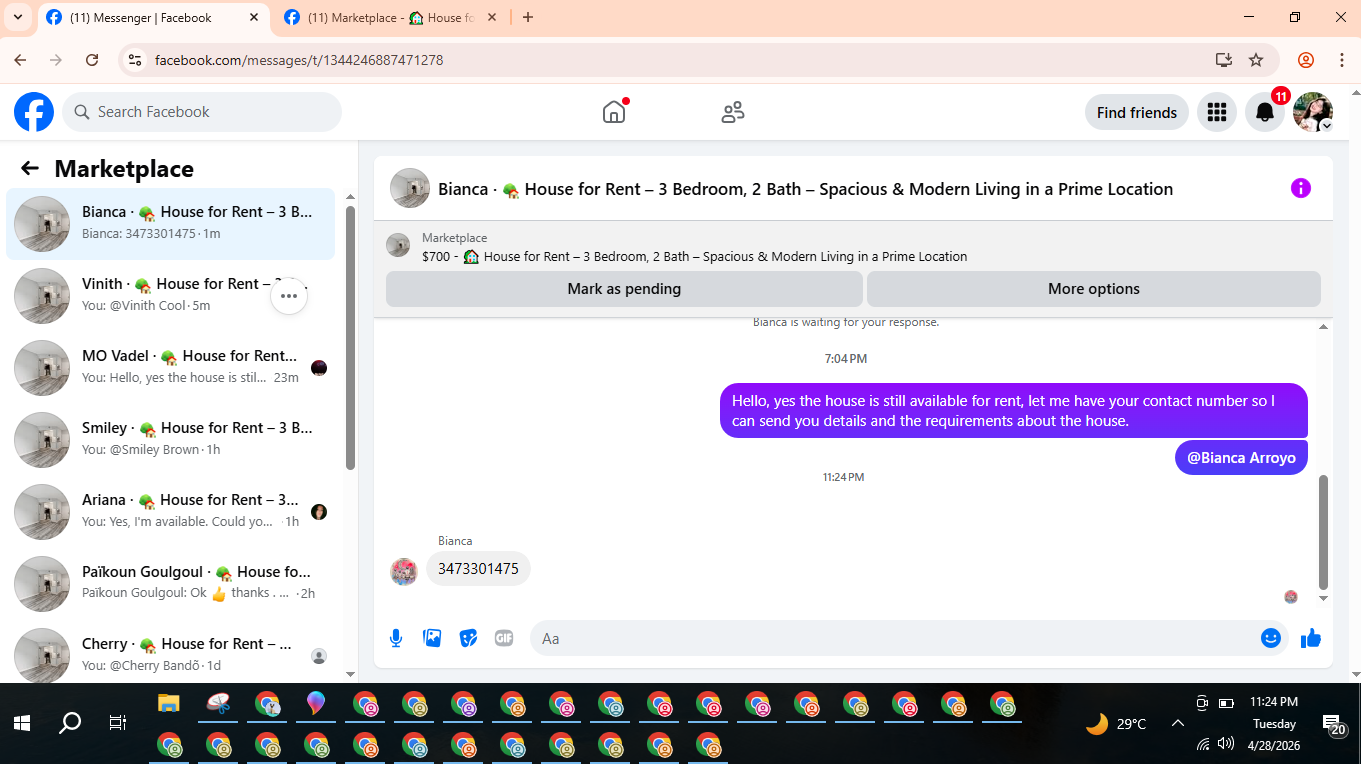Open account profile picture menu
The height and width of the screenshot is (764, 1361).
(x=1313, y=112)
